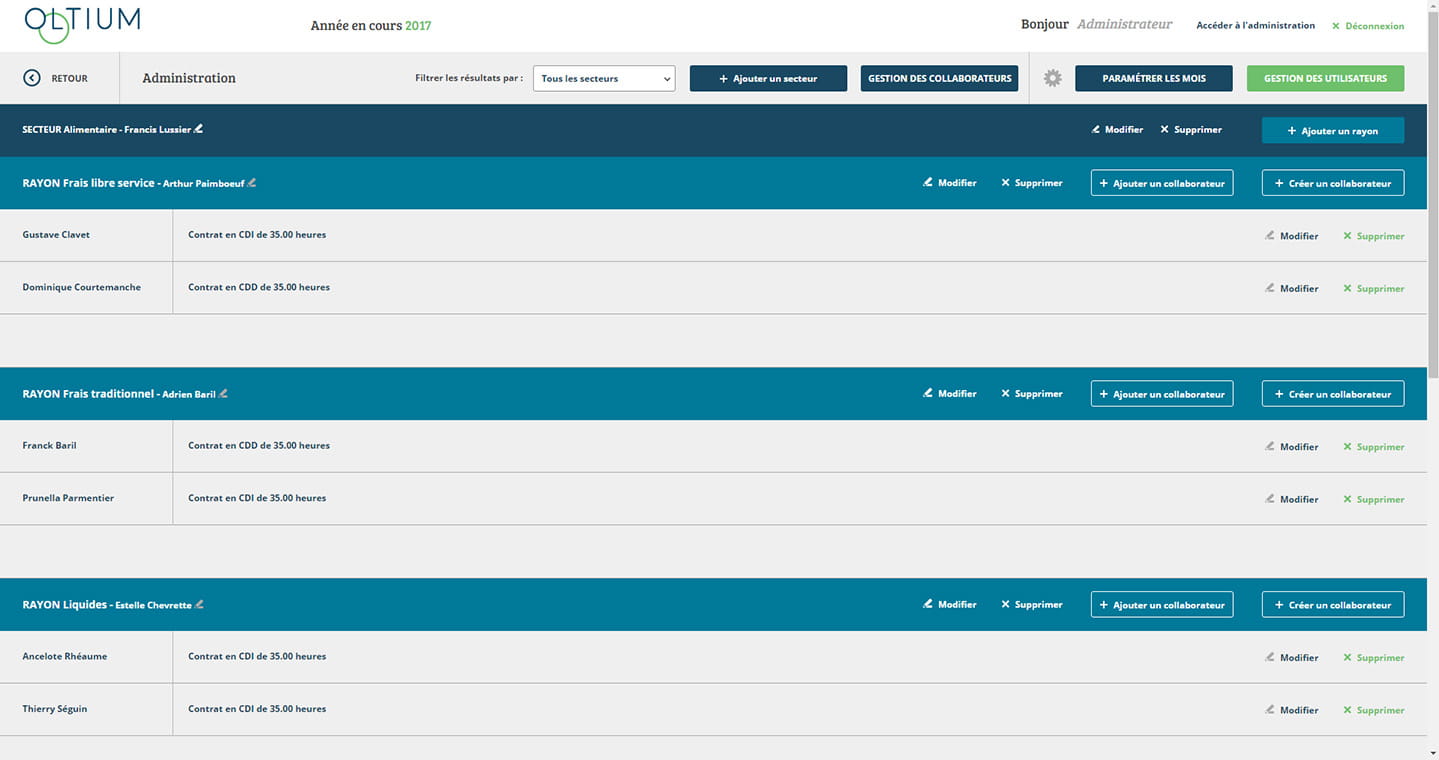Click Accéder à l'administration link
1439x760 pixels.
coord(1255,26)
